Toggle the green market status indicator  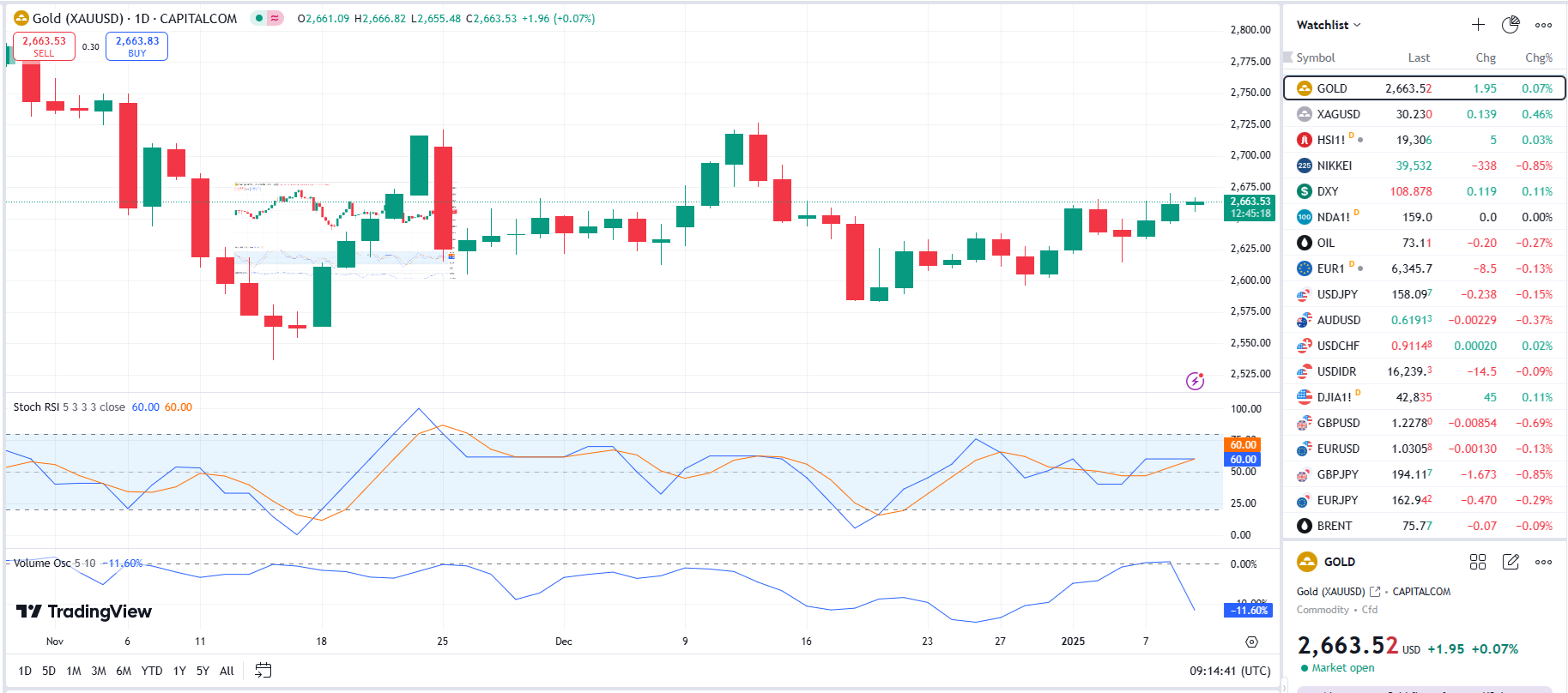[259, 18]
